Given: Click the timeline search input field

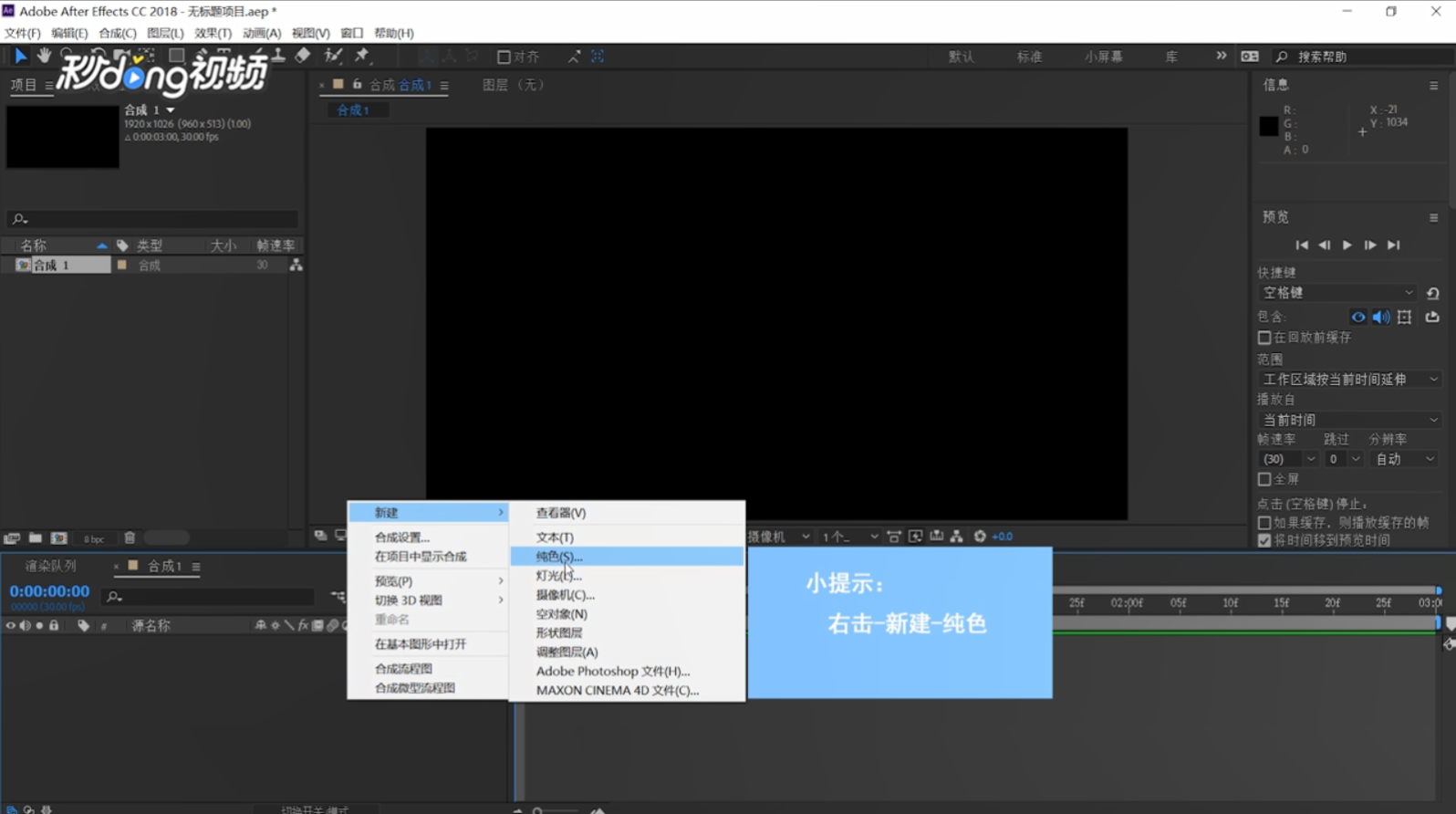Looking at the screenshot, I should pos(210,597).
